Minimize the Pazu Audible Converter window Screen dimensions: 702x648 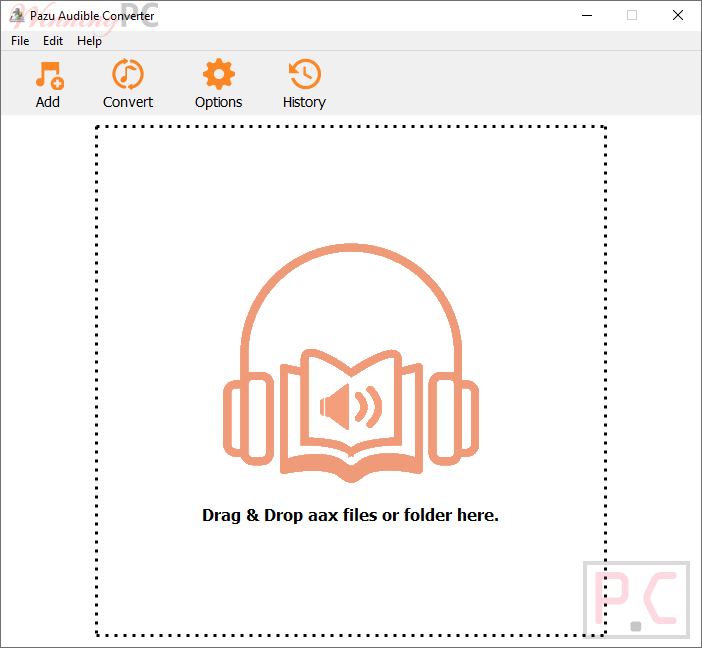click(587, 15)
